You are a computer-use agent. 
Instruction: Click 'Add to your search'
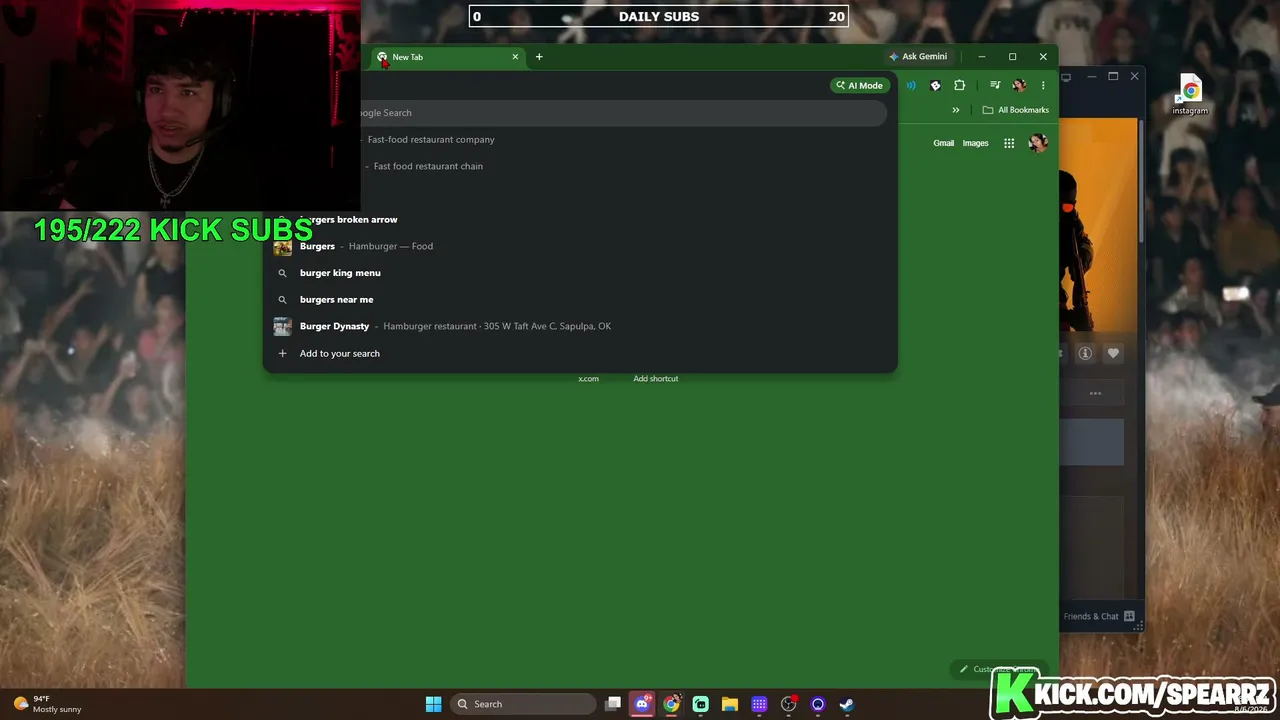coord(580,353)
